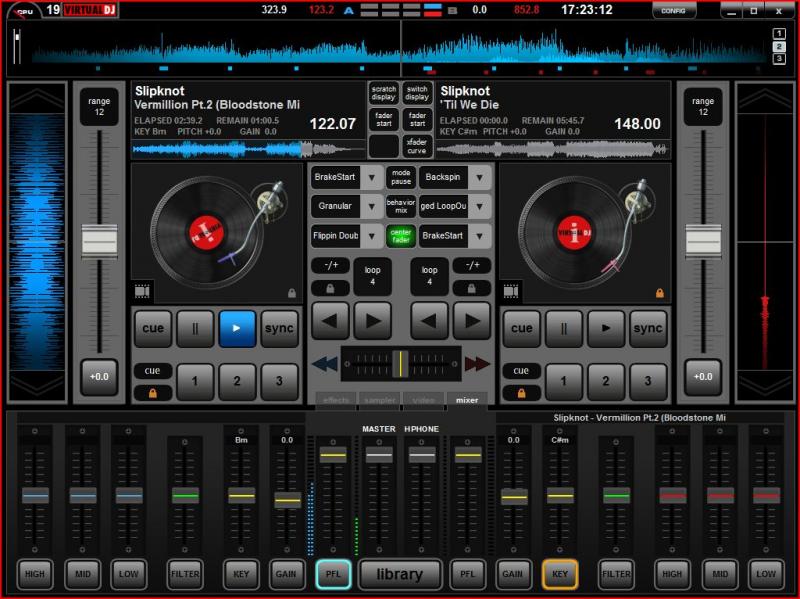The height and width of the screenshot is (599, 800).
Task: Open the Backspin effect dropdown arrow
Action: click(x=480, y=178)
